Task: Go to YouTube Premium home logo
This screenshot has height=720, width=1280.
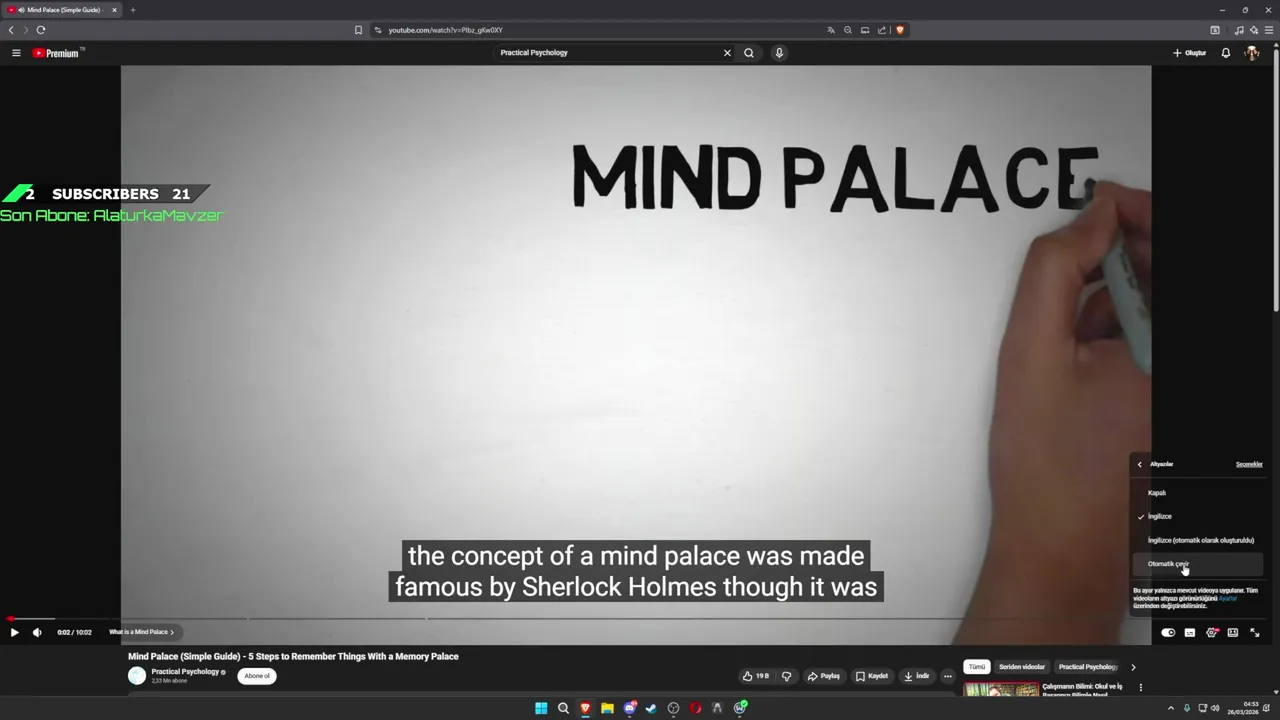Action: tap(56, 53)
